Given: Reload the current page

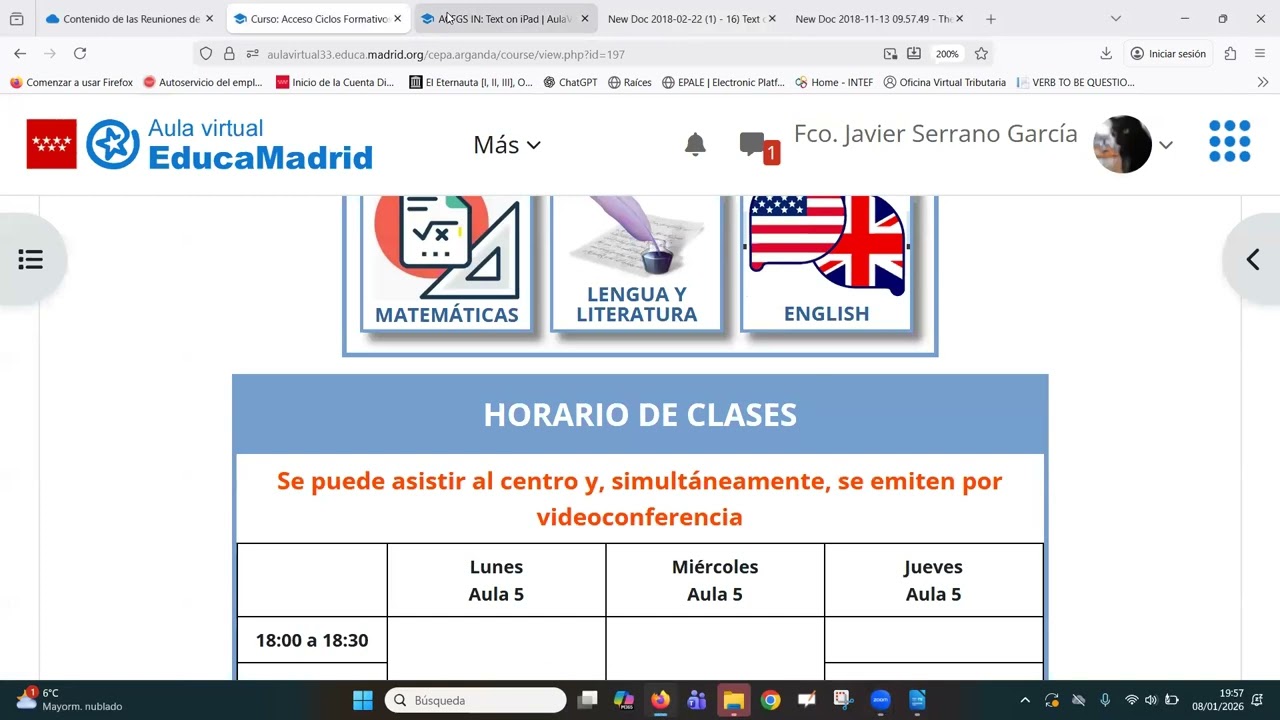Looking at the screenshot, I should tap(80, 54).
